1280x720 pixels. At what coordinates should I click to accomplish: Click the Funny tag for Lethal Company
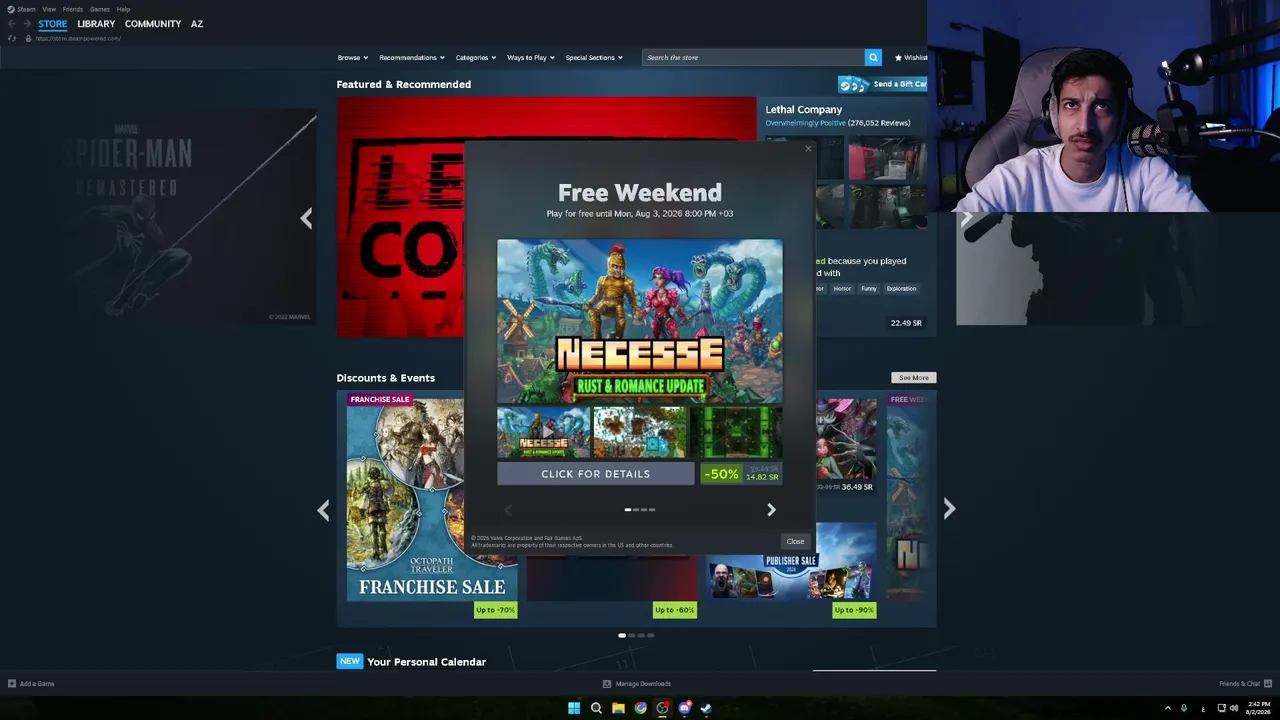(868, 289)
